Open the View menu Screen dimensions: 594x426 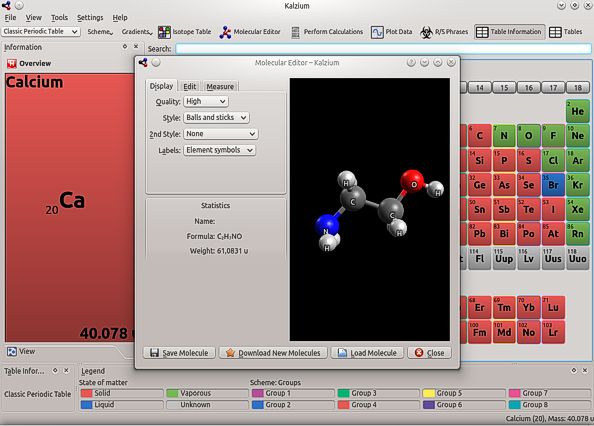point(34,18)
